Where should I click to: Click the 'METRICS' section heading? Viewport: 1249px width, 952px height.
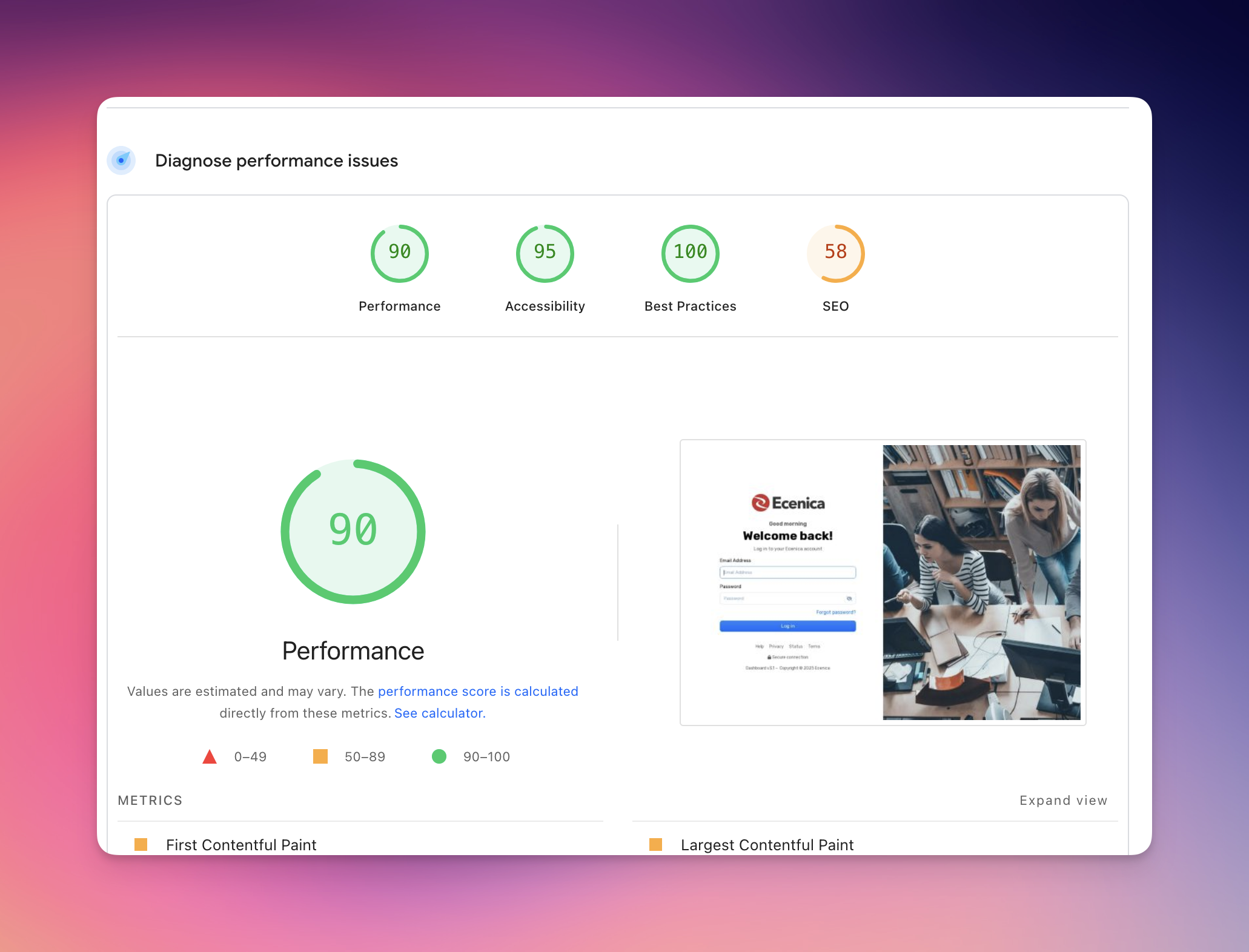[x=150, y=800]
